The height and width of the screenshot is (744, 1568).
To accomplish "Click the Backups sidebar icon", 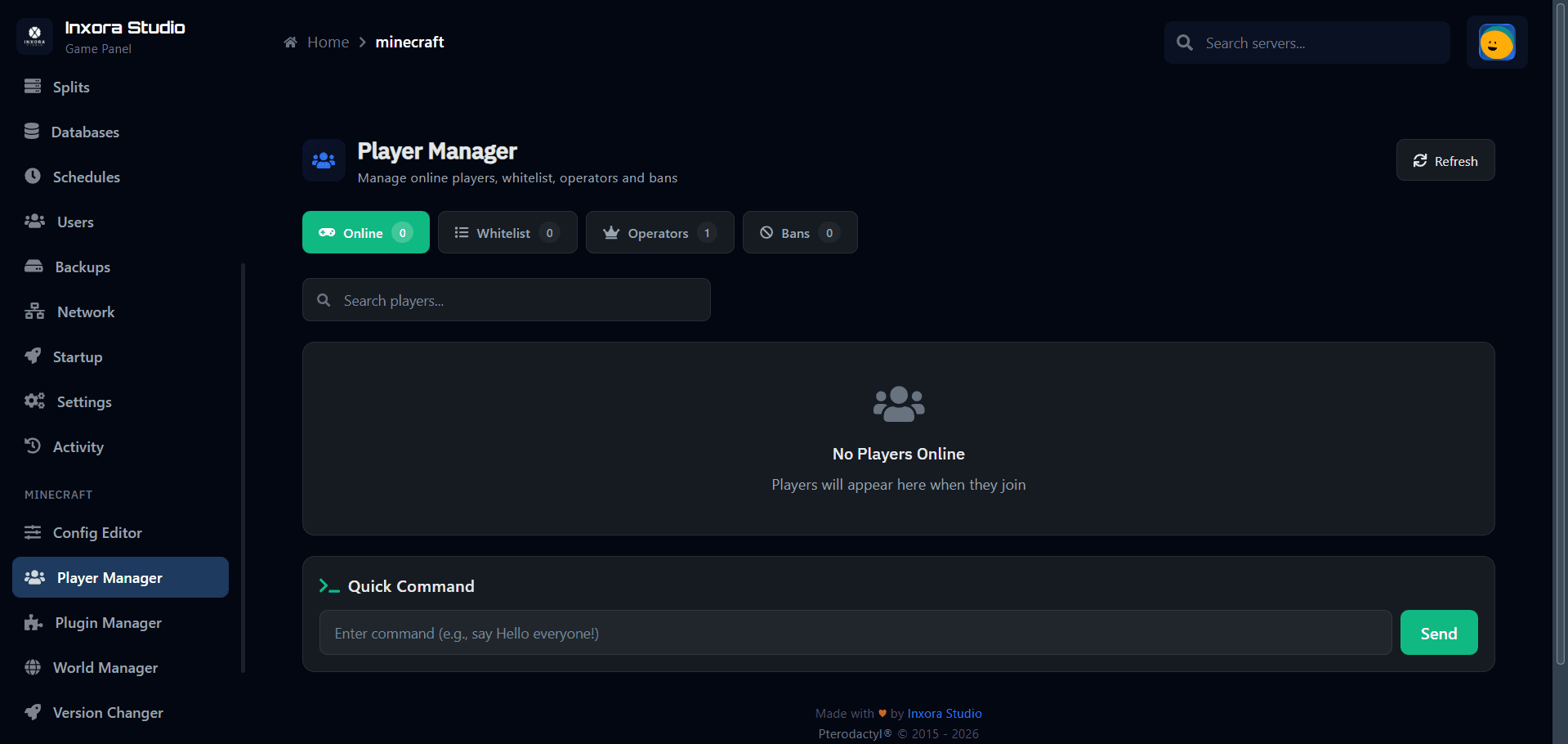I will tap(33, 266).
